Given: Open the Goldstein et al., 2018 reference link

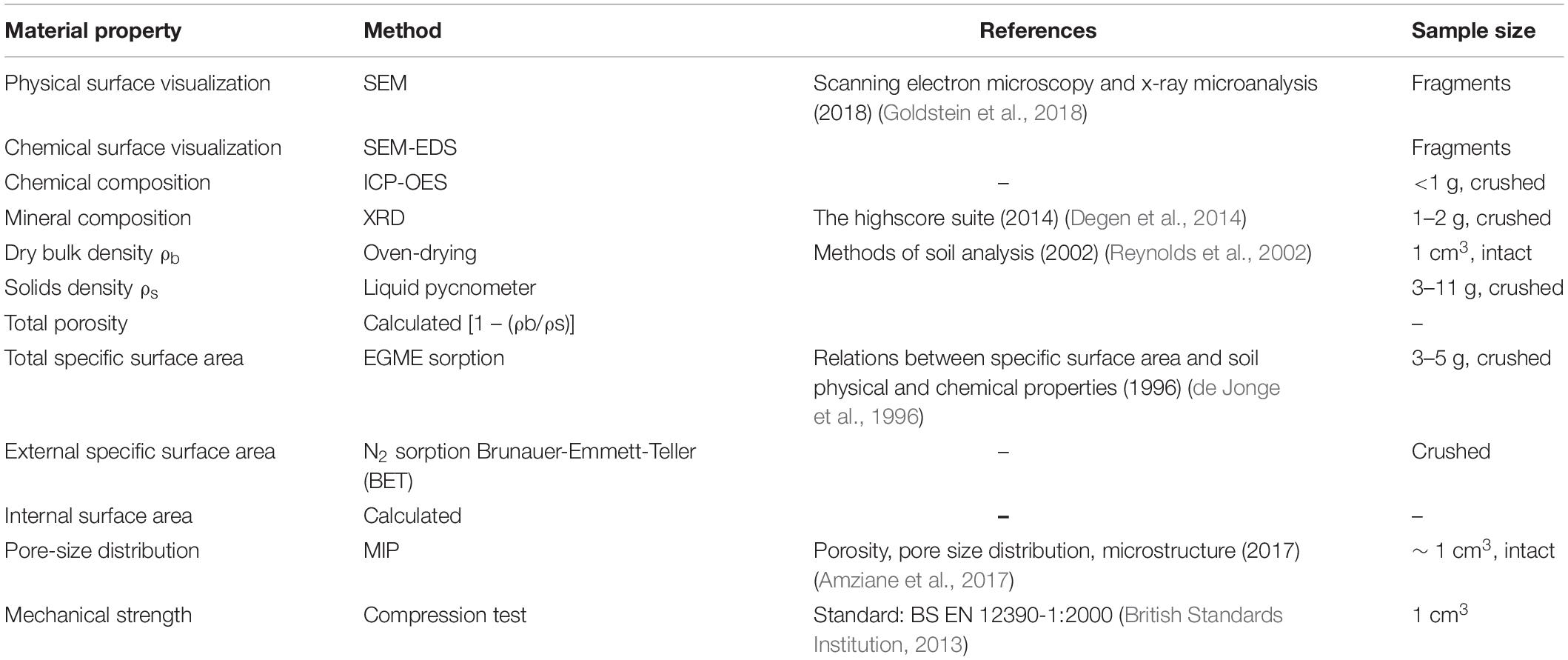Looking at the screenshot, I should [982, 113].
